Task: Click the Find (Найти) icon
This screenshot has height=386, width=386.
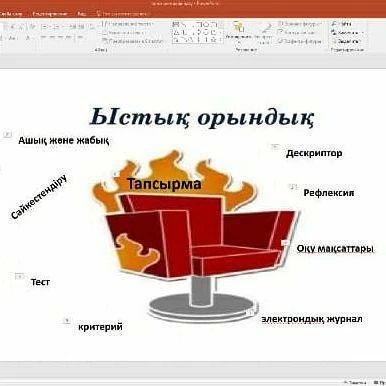Action: click(342, 24)
